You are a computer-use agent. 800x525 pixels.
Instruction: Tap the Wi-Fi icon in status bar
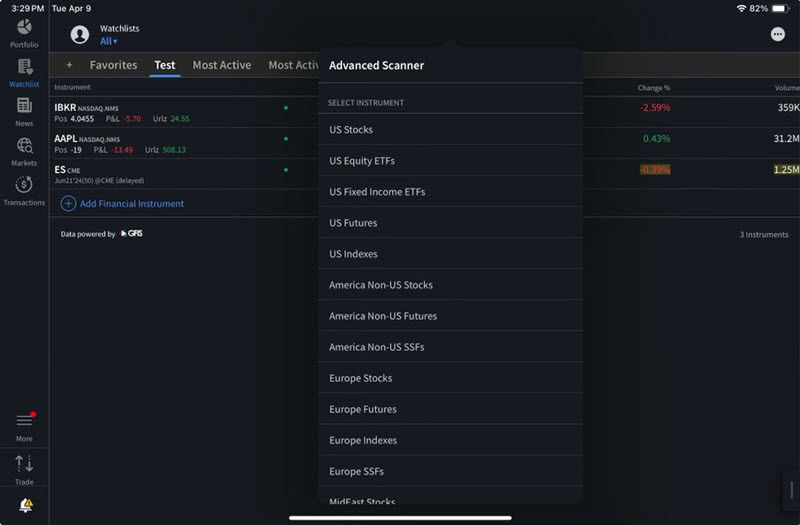click(x=741, y=9)
